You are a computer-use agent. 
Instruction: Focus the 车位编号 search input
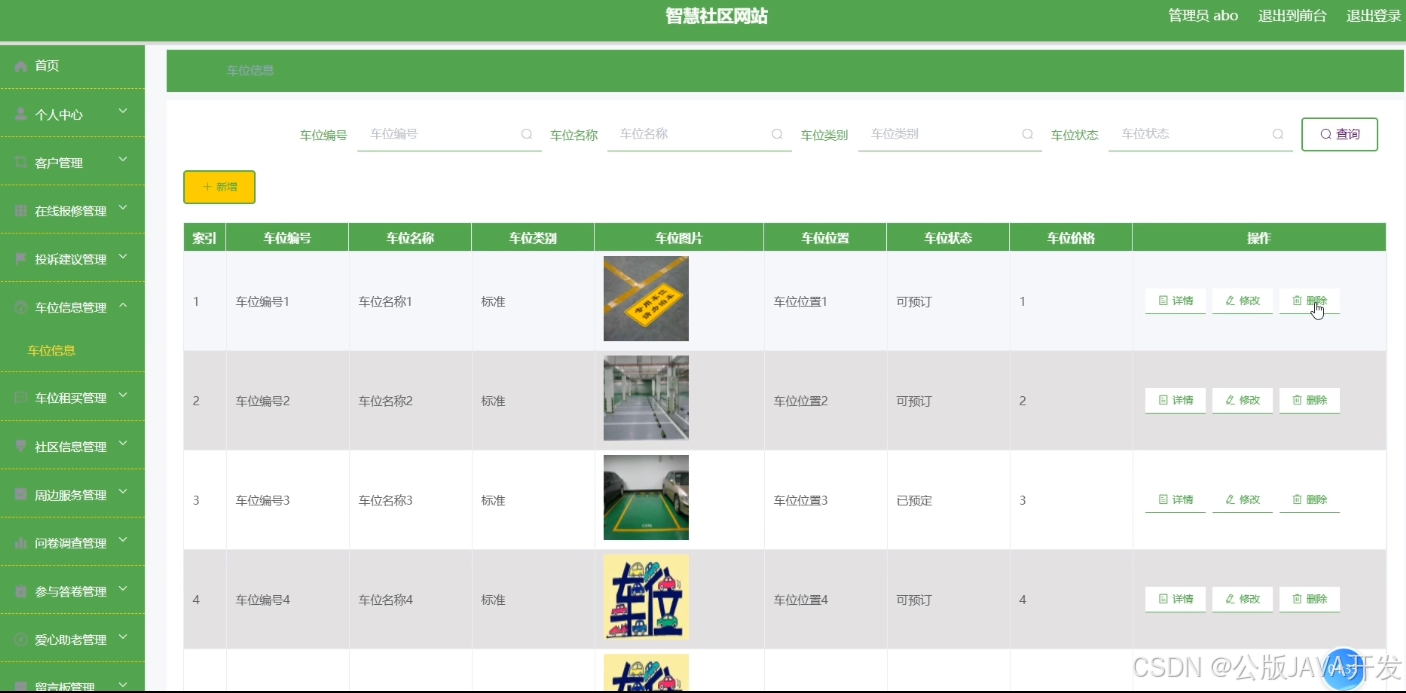click(449, 134)
